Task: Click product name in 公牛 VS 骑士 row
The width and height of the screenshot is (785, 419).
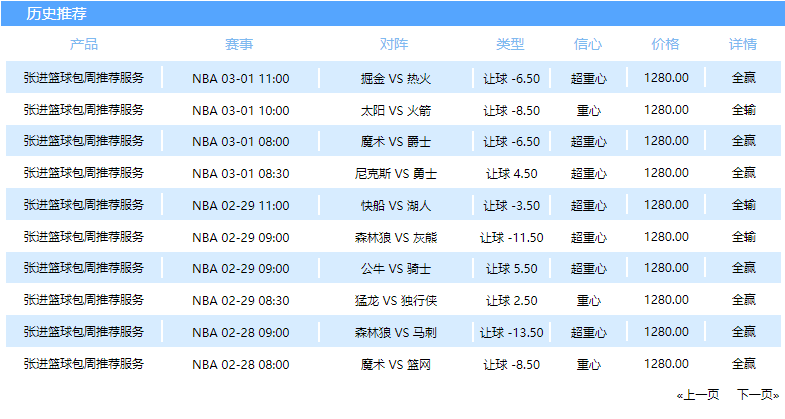Action: pos(84,268)
